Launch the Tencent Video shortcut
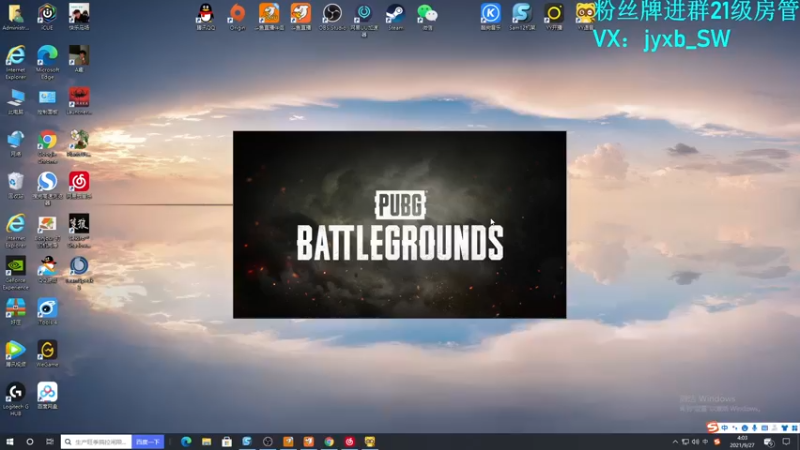 [x=15, y=354]
